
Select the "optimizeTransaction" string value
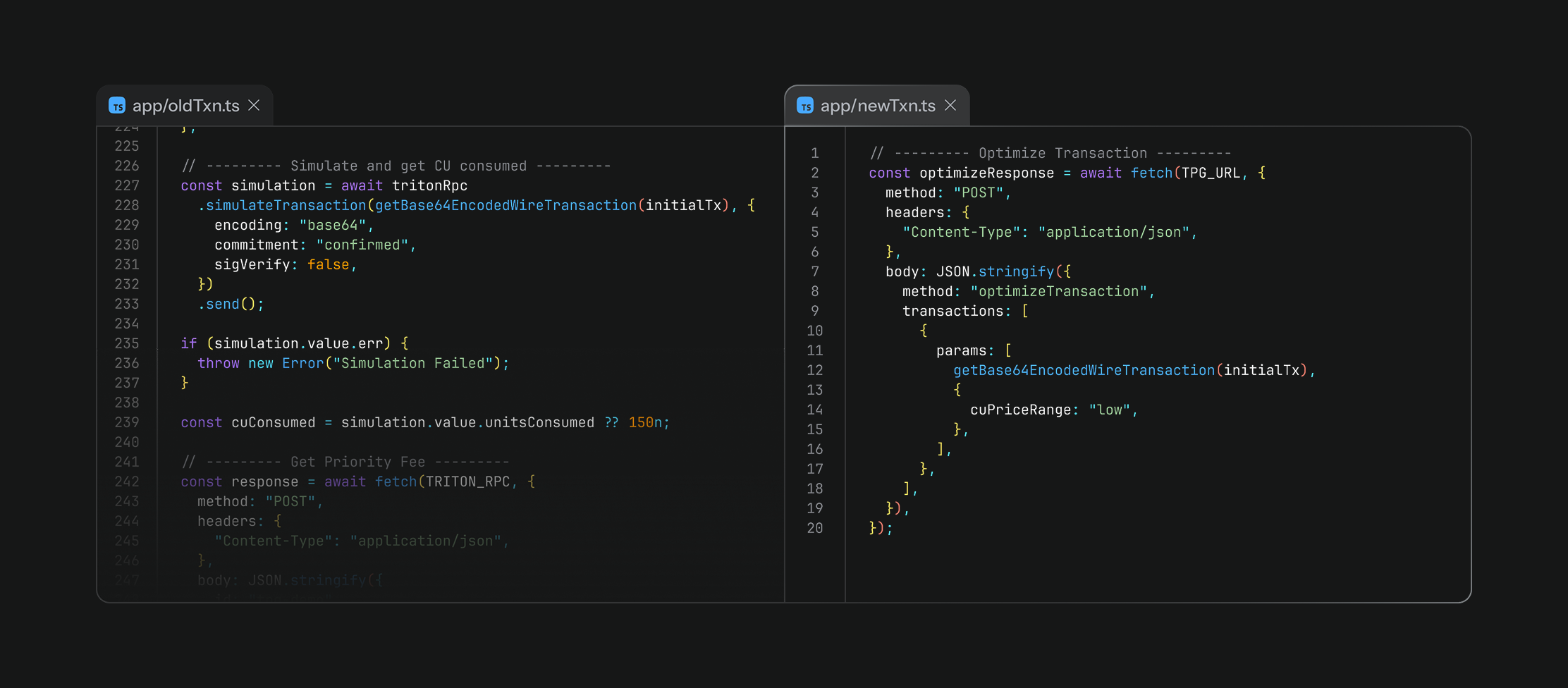click(x=1059, y=291)
